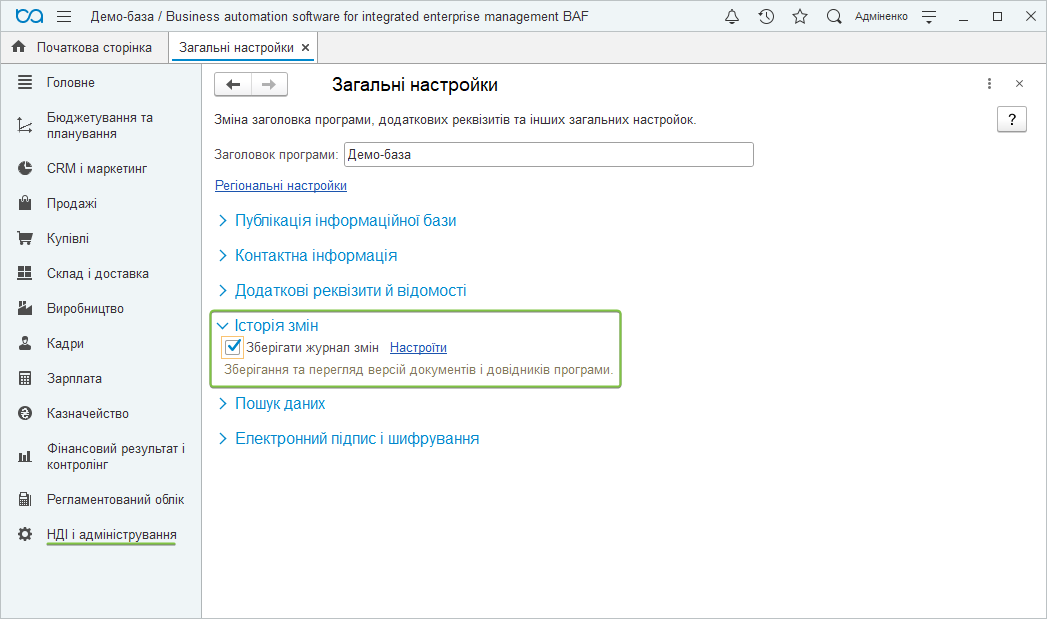Viewport: 1047px width, 619px height.
Task: Open the history clock icon
Action: pyautogui.click(x=766, y=17)
